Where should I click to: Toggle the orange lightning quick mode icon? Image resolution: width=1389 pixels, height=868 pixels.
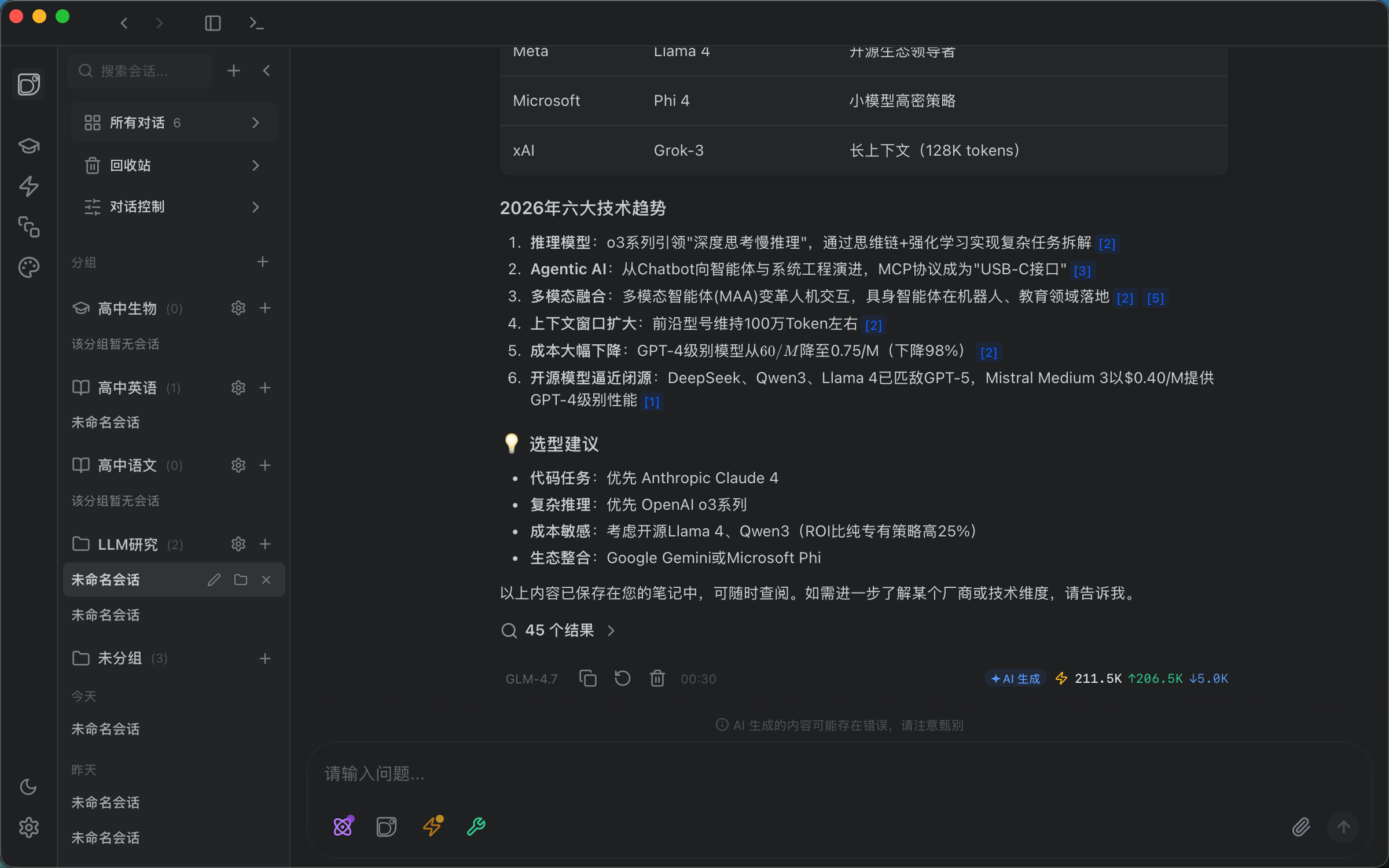coord(432,826)
